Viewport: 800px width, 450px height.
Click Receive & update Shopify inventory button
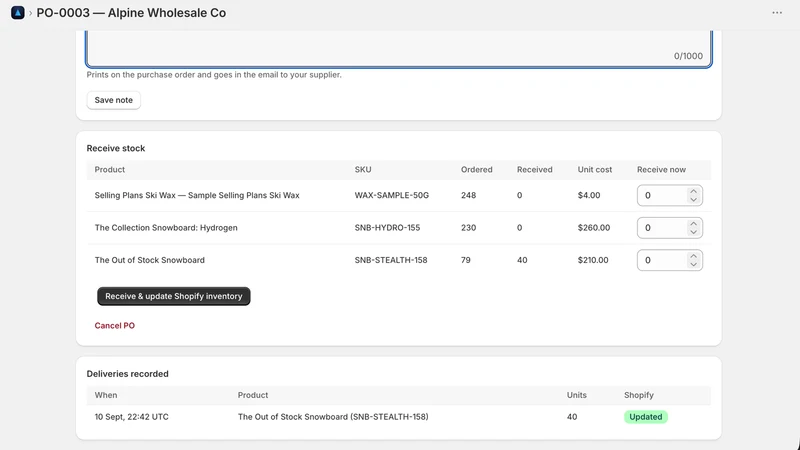(x=173, y=296)
